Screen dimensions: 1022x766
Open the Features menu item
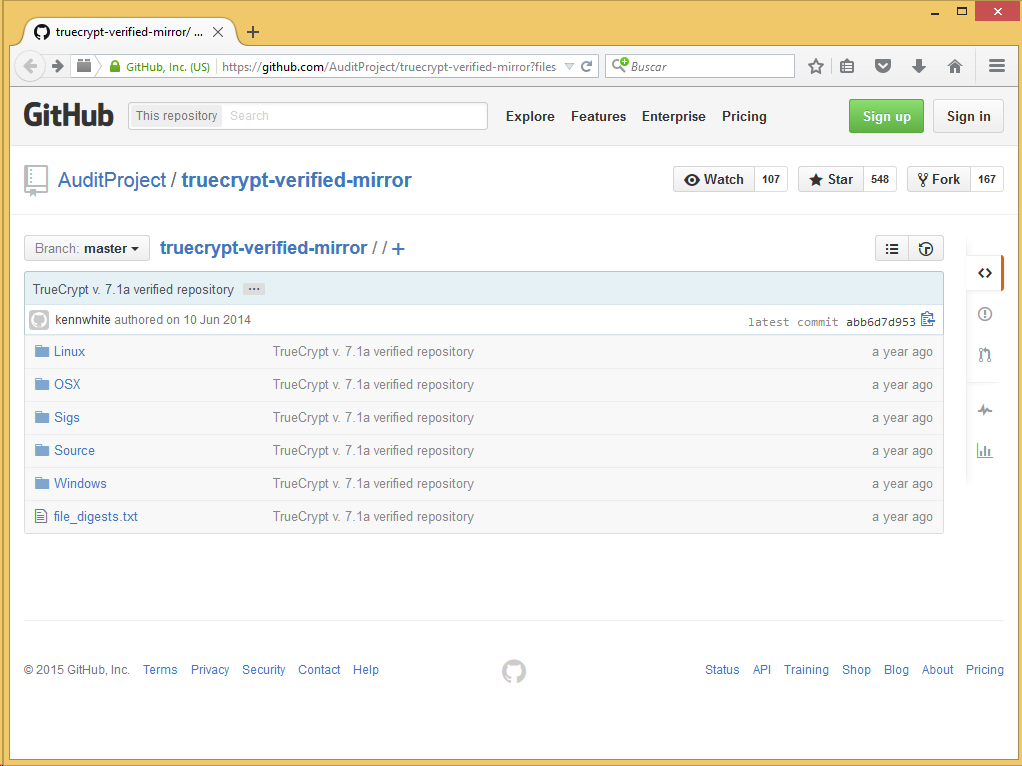pyautogui.click(x=598, y=116)
